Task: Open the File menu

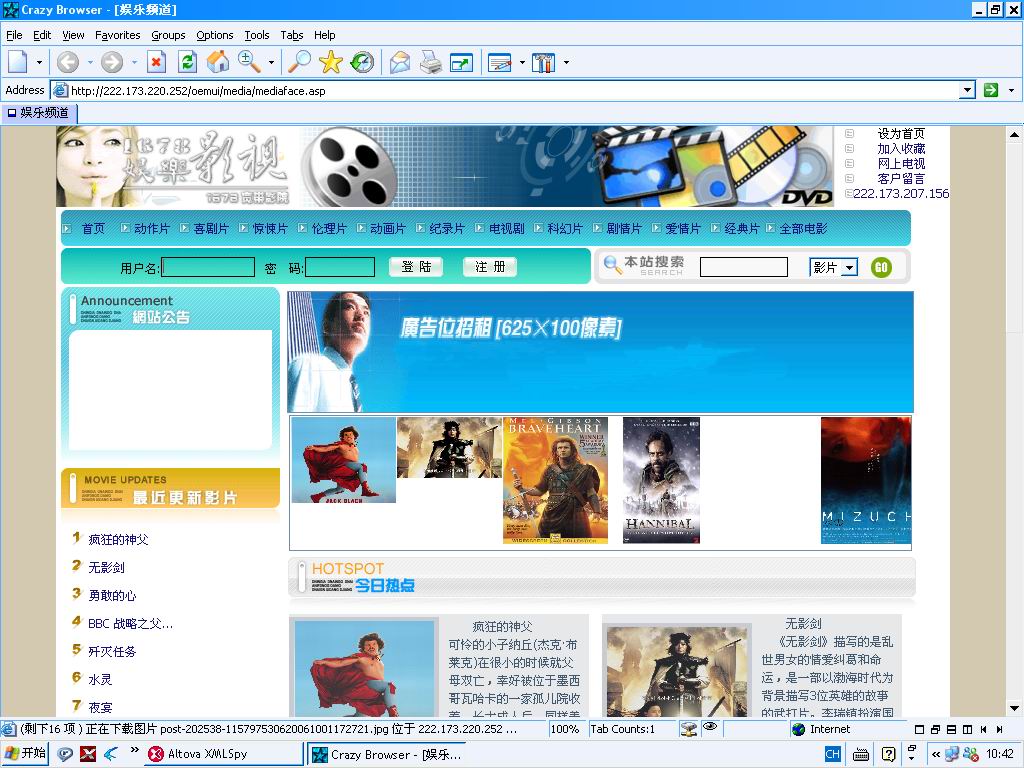Action: tap(14, 35)
